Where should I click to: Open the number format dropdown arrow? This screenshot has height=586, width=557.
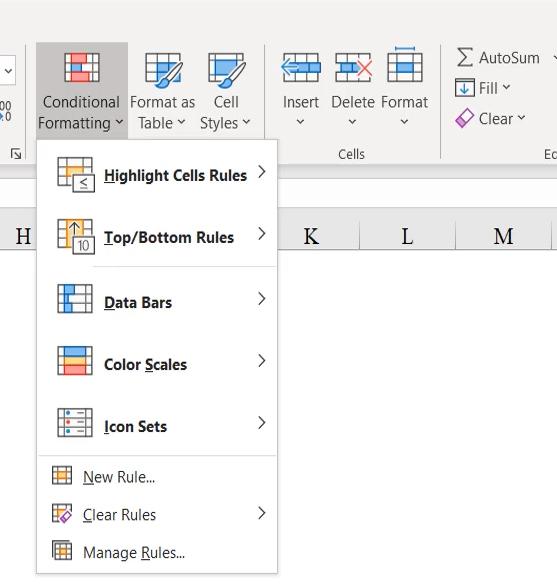click(x=8, y=70)
